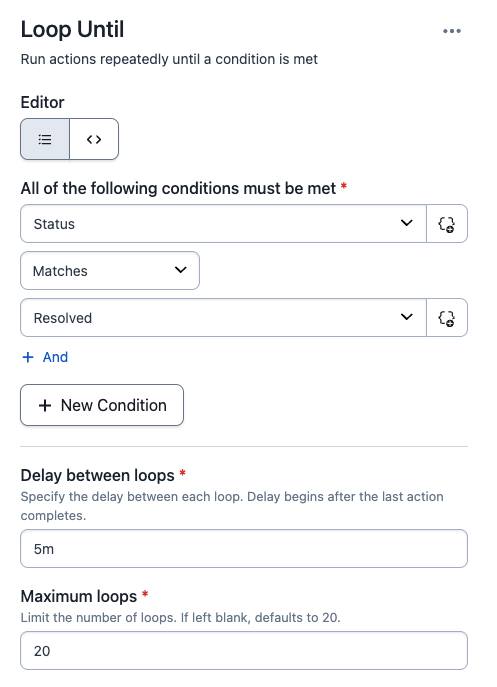The width and height of the screenshot is (497, 687).
Task: Open the Status field dropdown
Action: coord(224,223)
